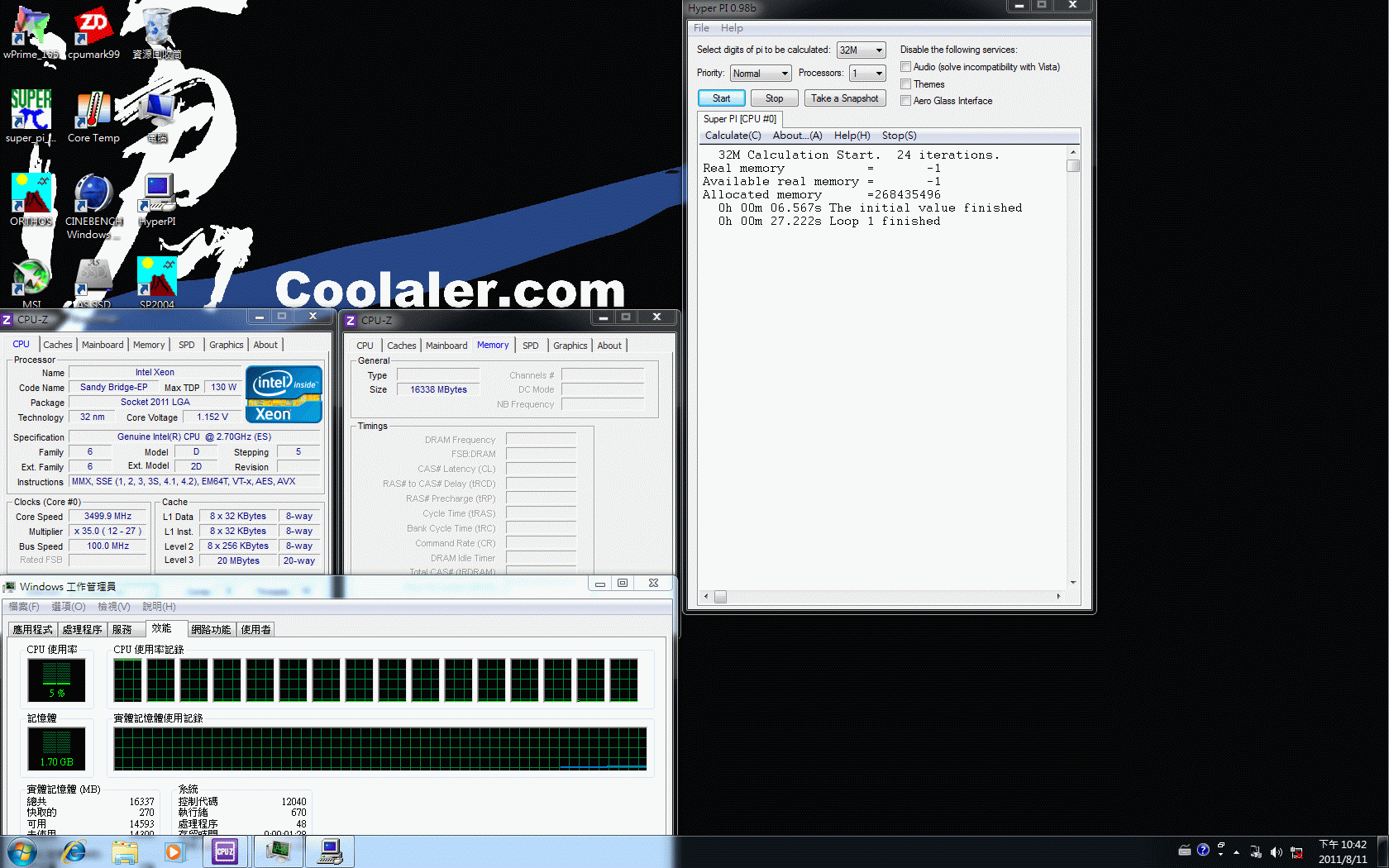Screen dimensions: 1389x868
Task: Open the wPrime desktop shortcut
Action: tap(31, 31)
